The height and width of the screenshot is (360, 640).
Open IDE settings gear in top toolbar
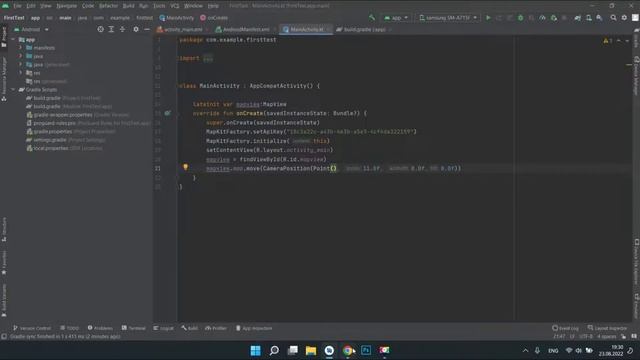[624, 18]
